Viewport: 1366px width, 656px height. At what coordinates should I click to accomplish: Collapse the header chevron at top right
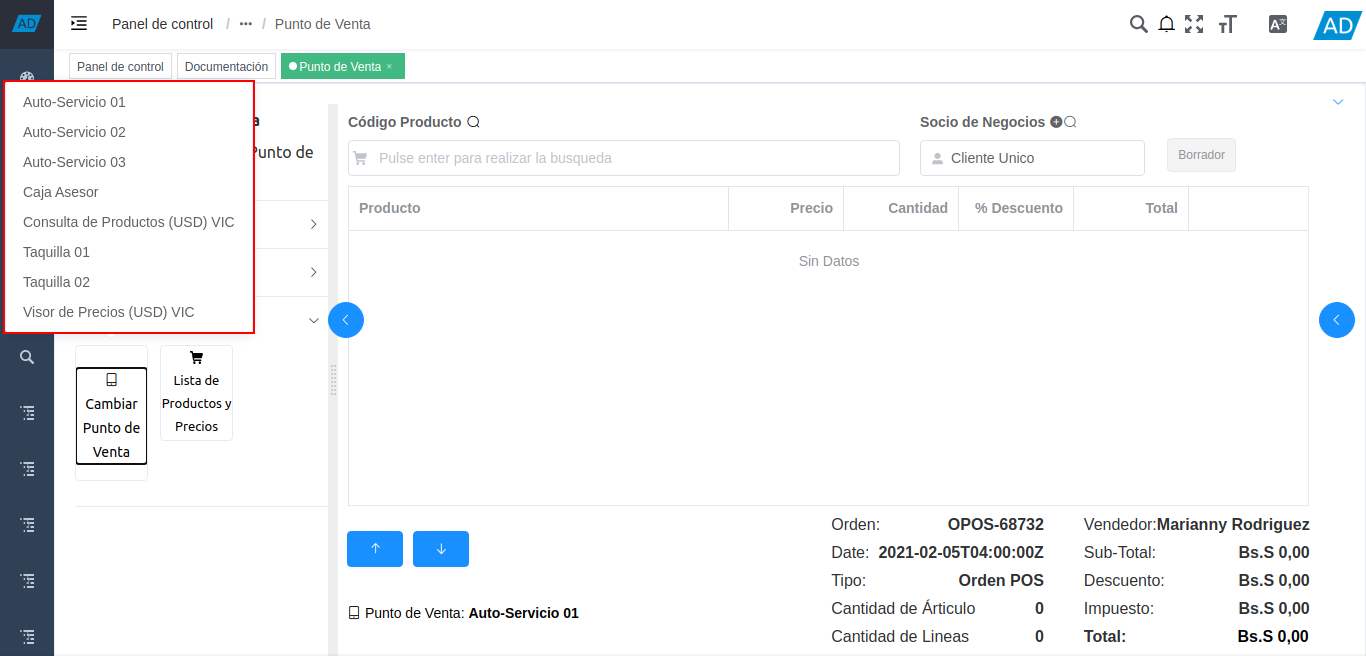(x=1338, y=102)
